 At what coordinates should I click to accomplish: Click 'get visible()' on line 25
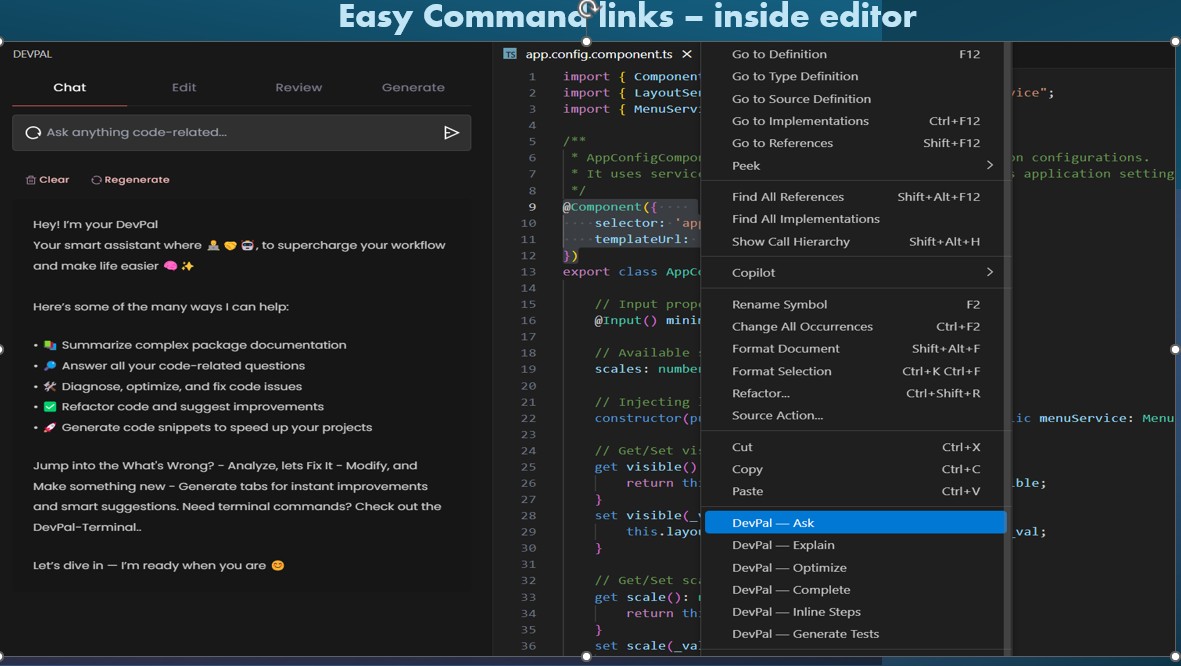[645, 467]
